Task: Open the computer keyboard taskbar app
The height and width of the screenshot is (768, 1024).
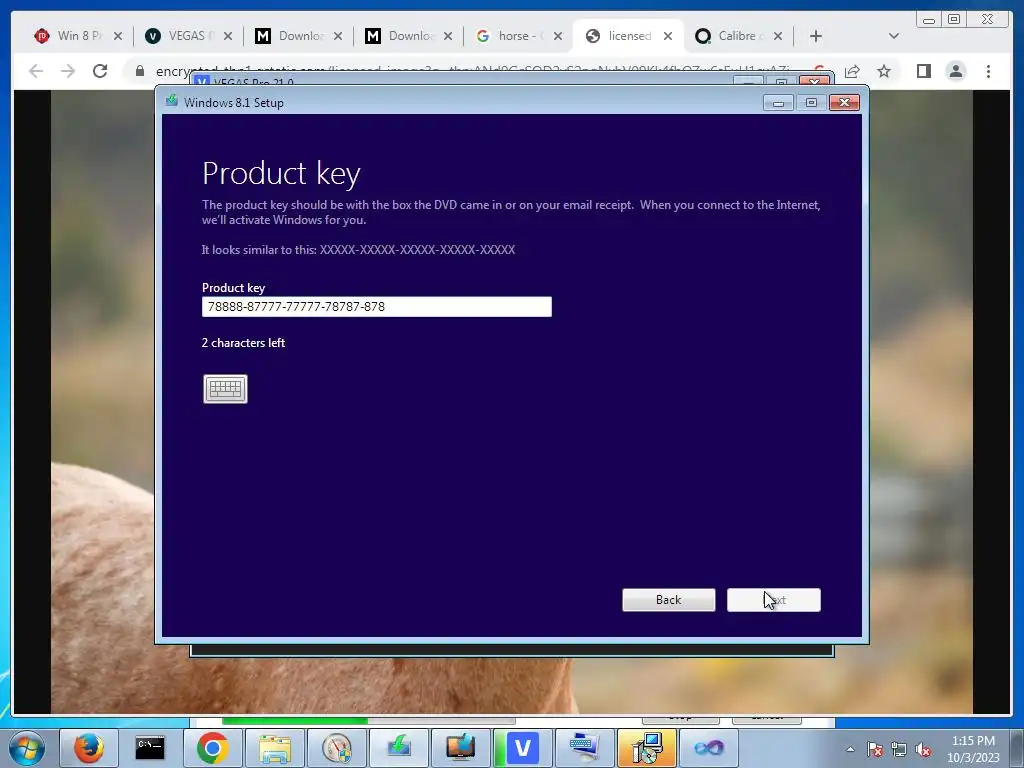Action: [584, 748]
